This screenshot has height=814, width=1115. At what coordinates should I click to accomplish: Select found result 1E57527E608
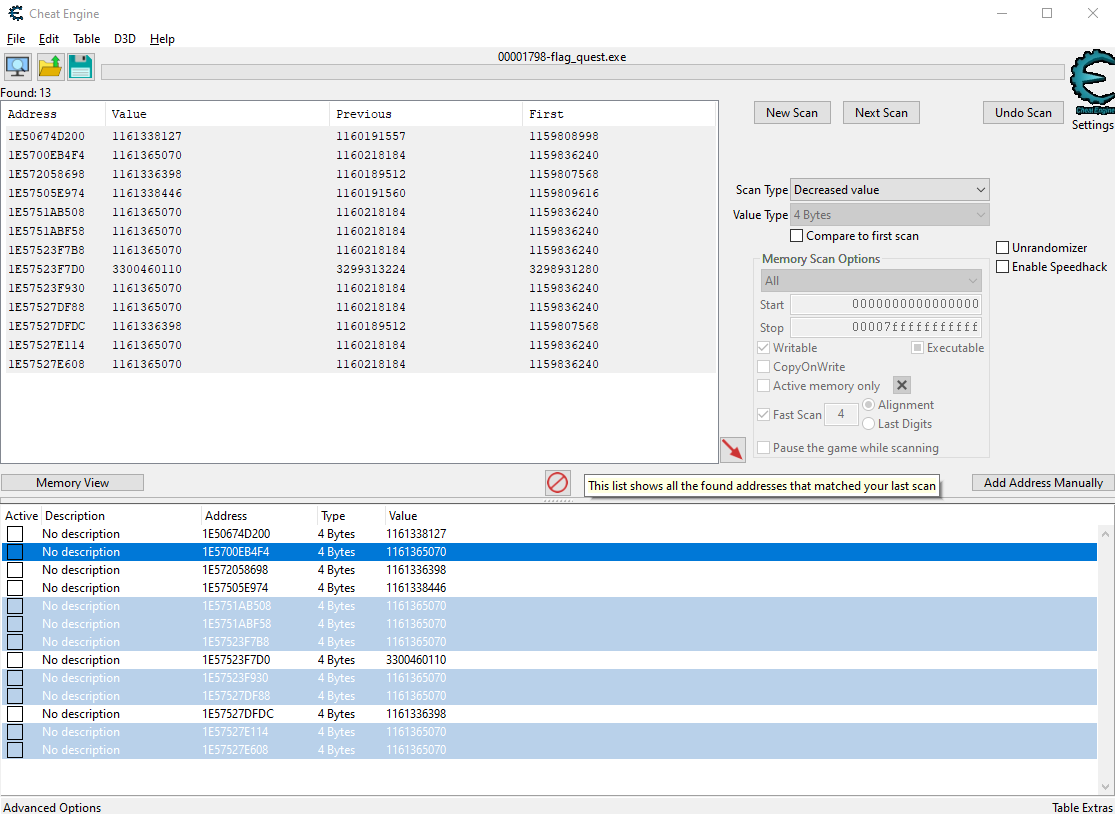point(359,364)
